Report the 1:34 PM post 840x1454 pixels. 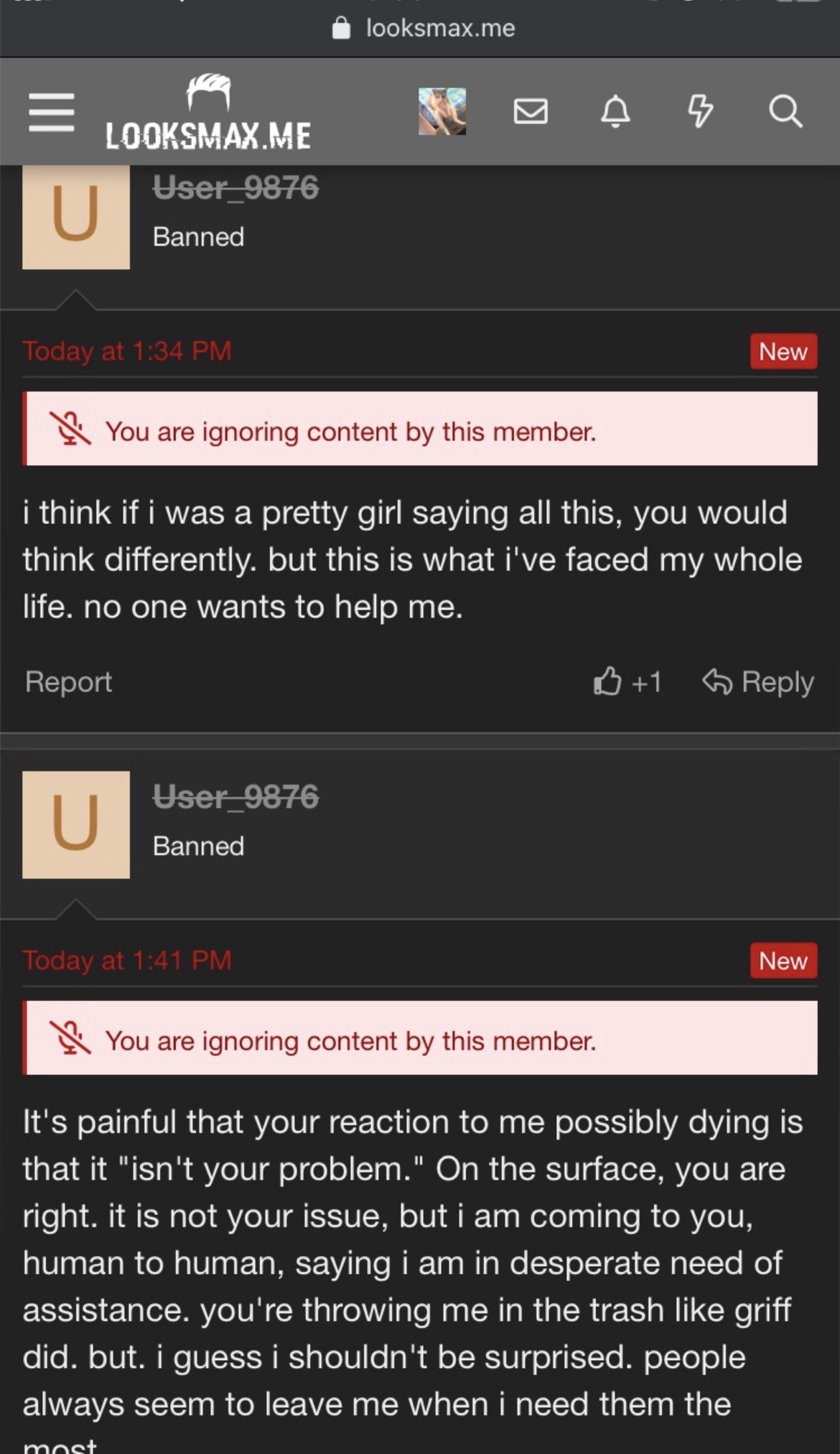tap(69, 681)
